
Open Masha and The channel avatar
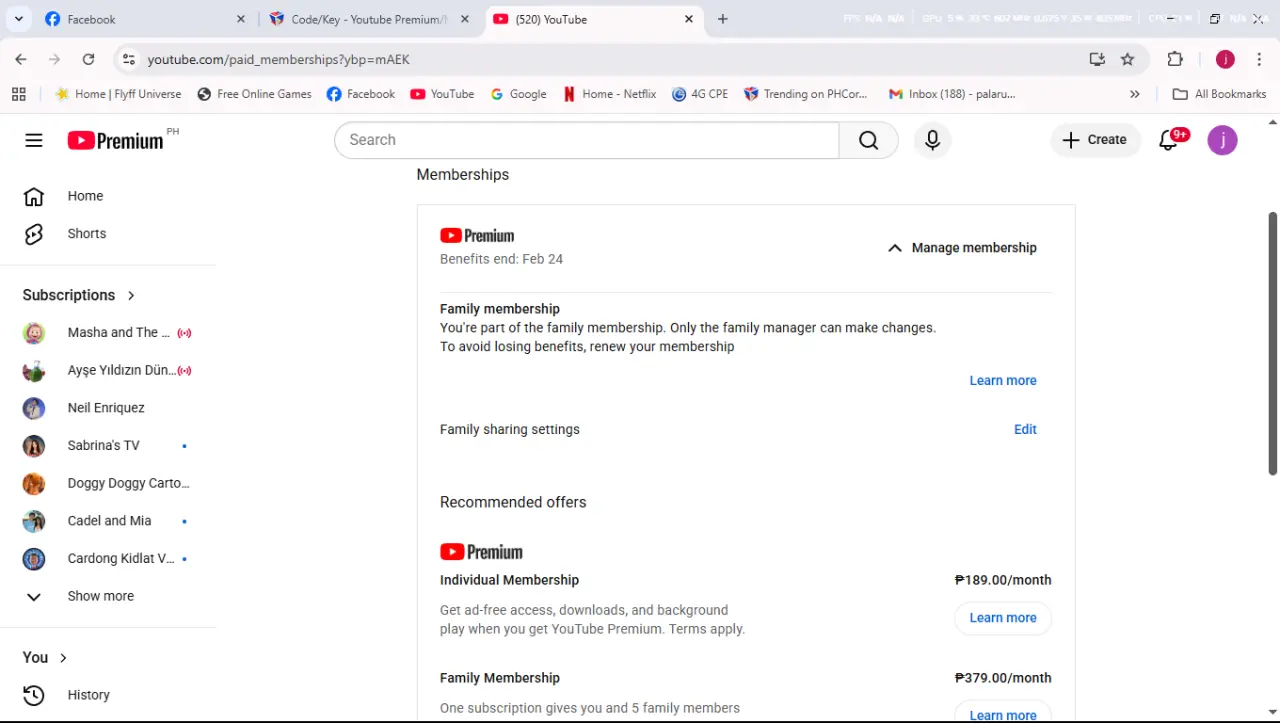[34, 333]
